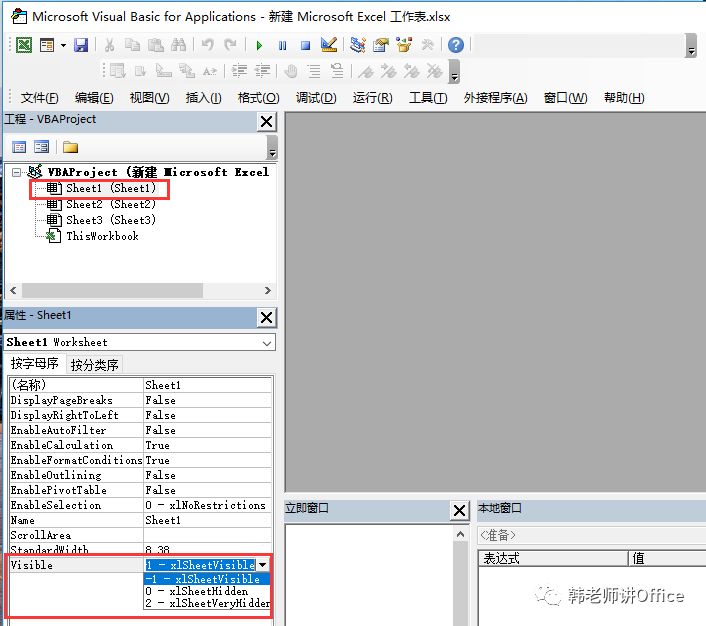Toggle Design Mode icon
Viewport: 706px width, 626px height.
(329, 45)
